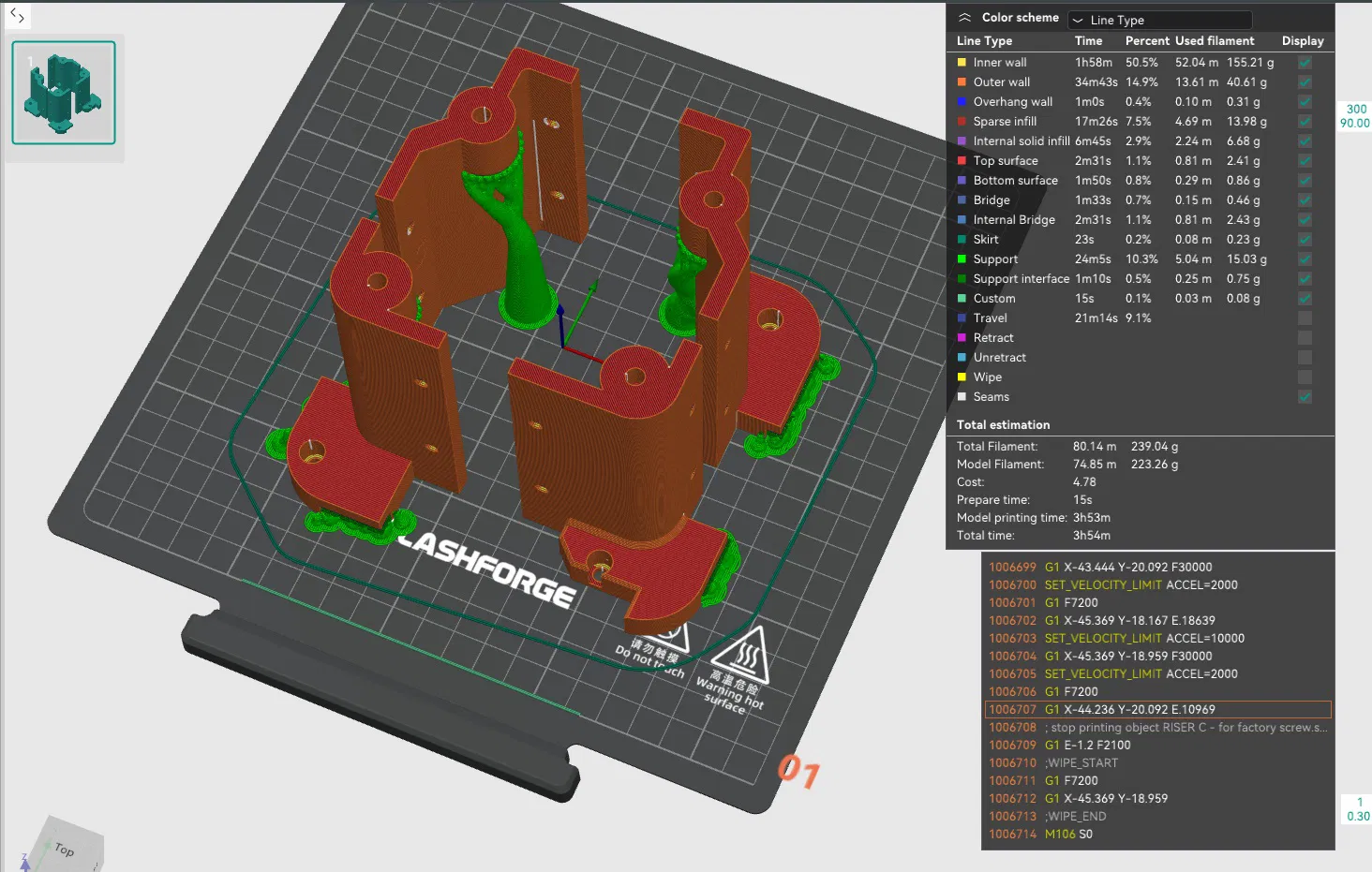Click the white Seams color swatch
Screen dimensions: 1372x872
[962, 397]
